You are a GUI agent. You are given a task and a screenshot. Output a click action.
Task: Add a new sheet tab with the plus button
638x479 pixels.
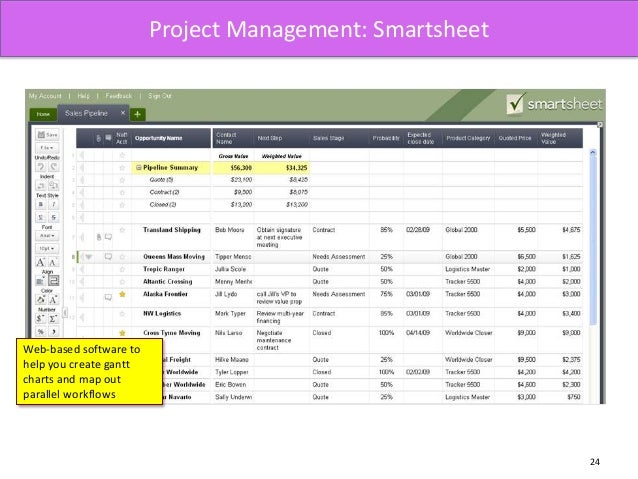138,114
